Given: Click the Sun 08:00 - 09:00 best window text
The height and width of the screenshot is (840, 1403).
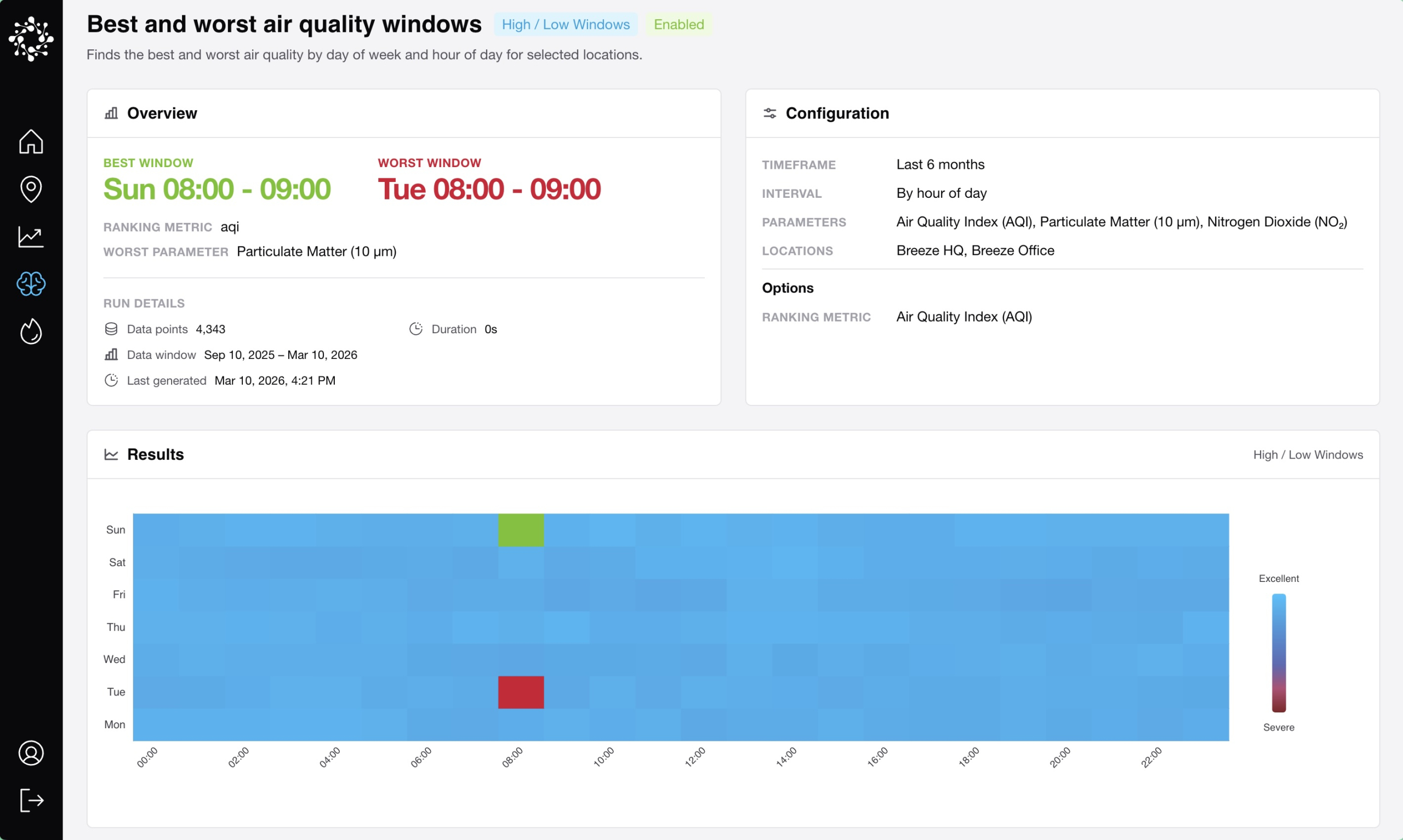Looking at the screenshot, I should coord(217,189).
